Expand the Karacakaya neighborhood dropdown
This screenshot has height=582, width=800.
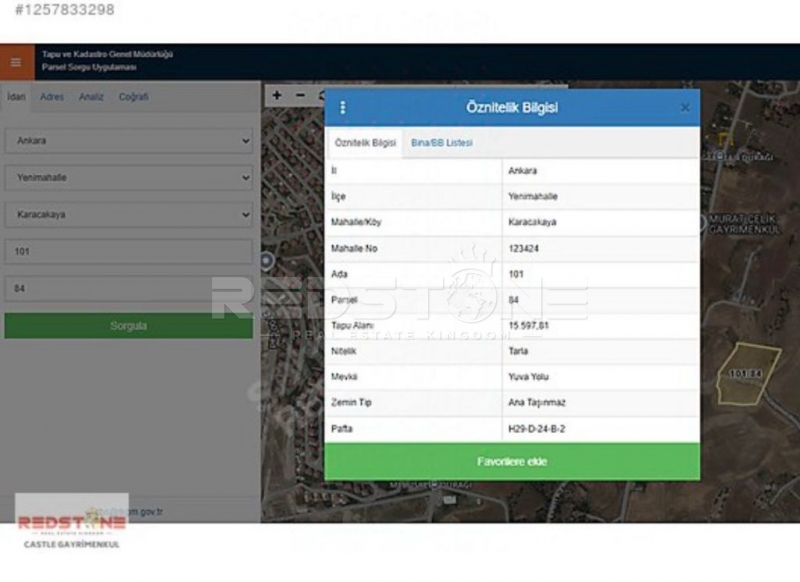coord(128,214)
